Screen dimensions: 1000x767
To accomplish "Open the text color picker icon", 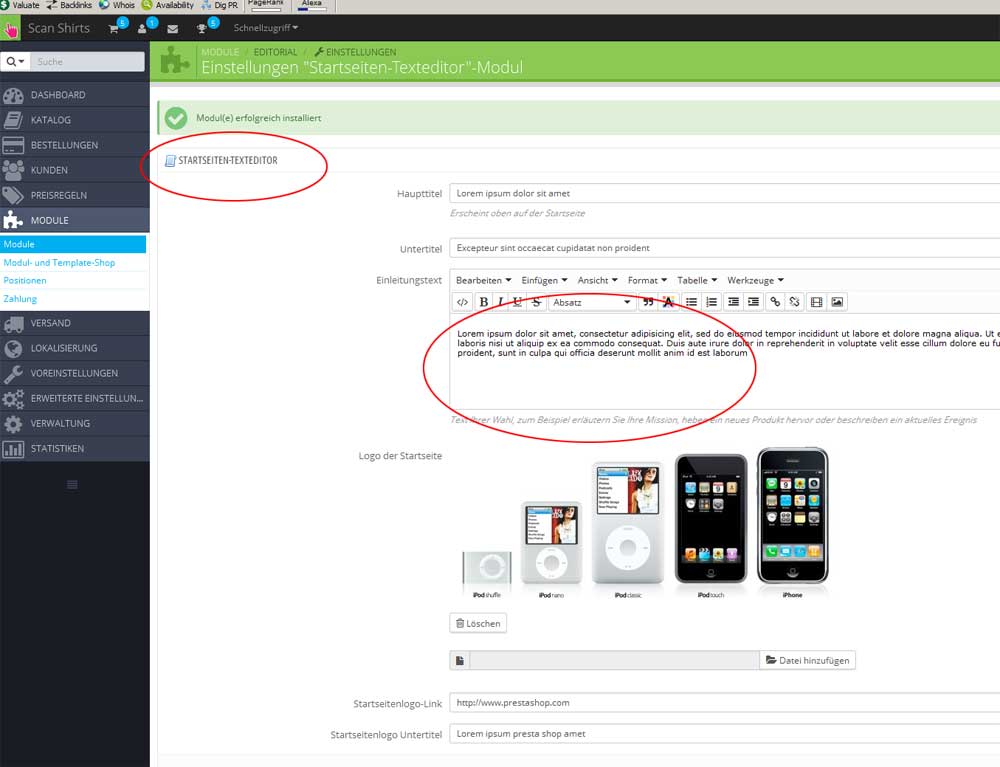I will [x=668, y=302].
